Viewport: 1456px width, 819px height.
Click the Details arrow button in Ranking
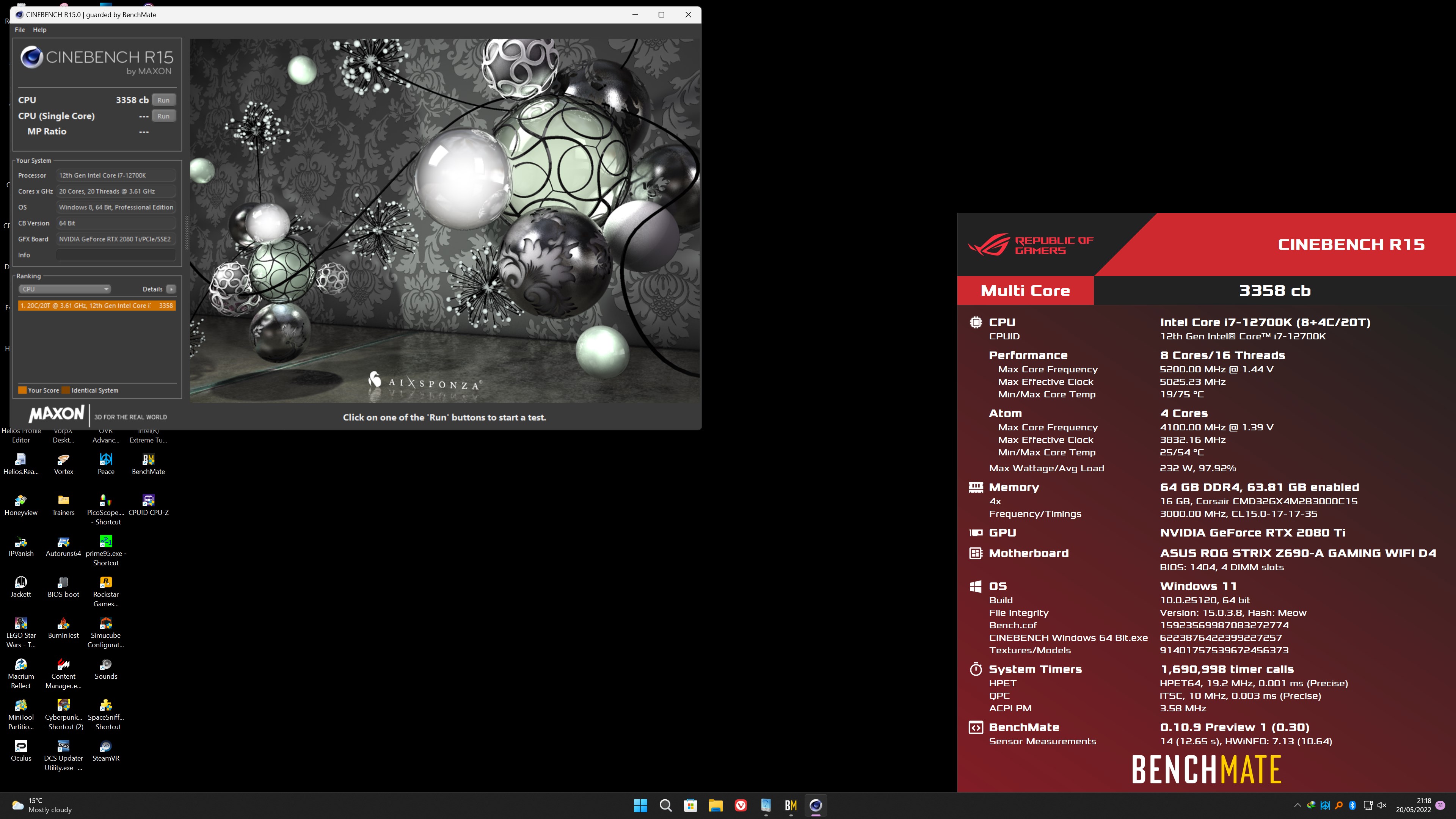pyautogui.click(x=171, y=289)
